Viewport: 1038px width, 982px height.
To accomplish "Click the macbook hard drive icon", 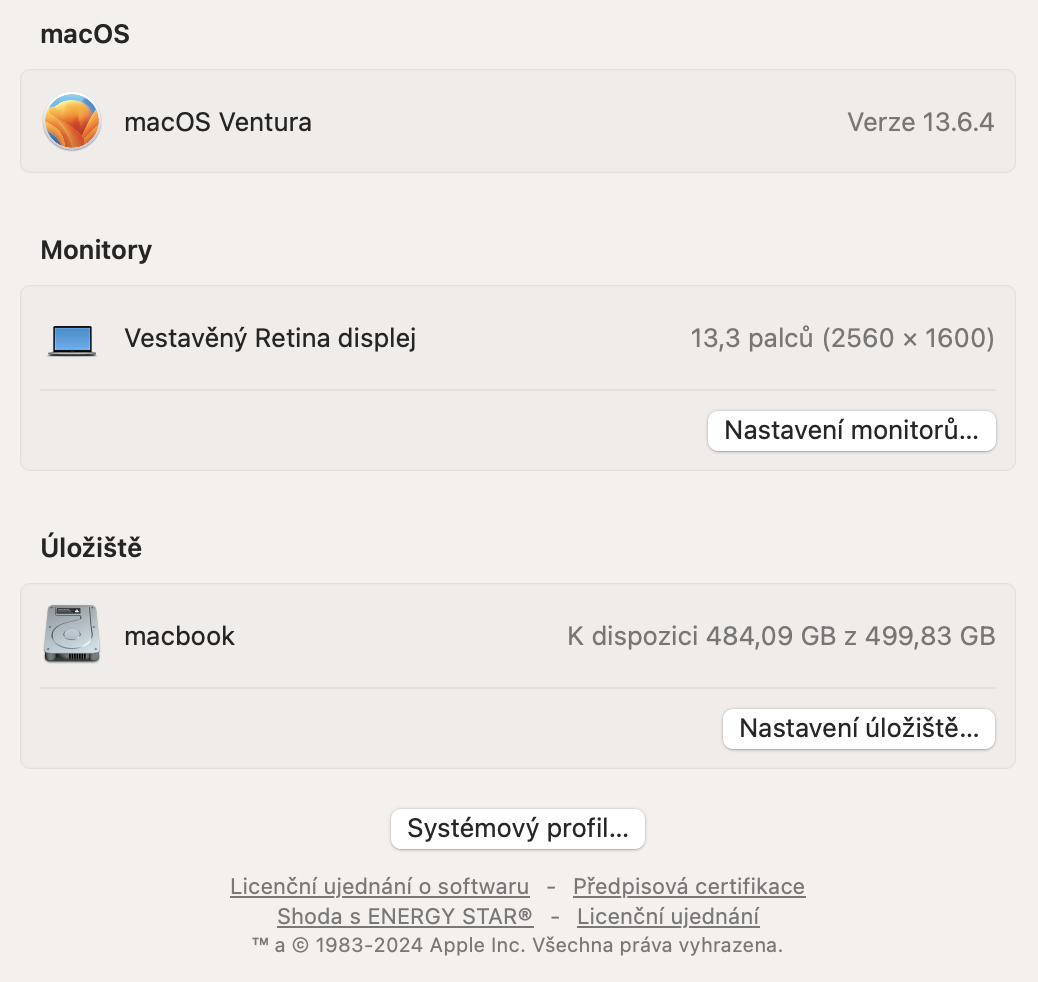I will coord(72,634).
